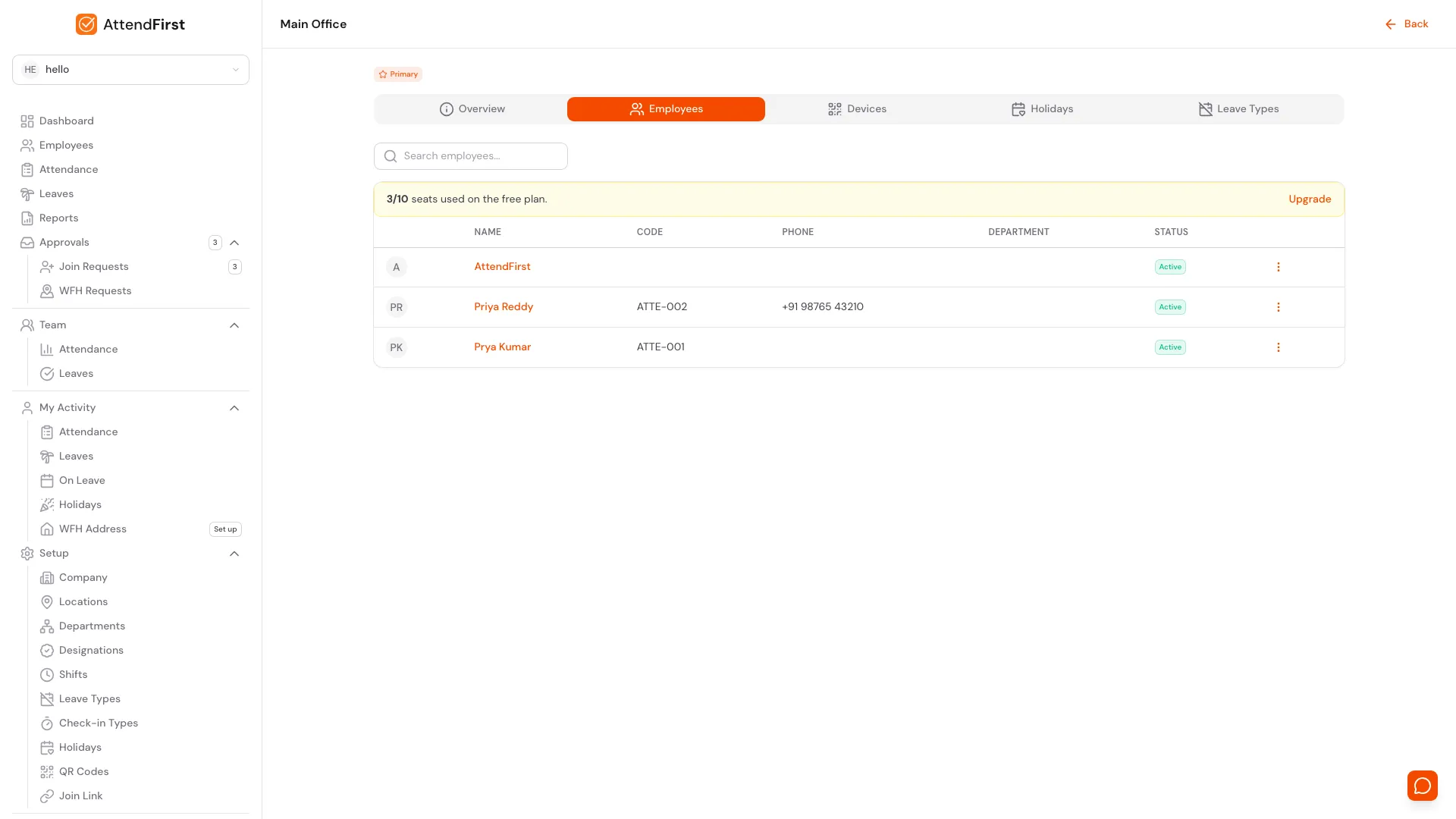Focus the Search employees field

pos(470,156)
